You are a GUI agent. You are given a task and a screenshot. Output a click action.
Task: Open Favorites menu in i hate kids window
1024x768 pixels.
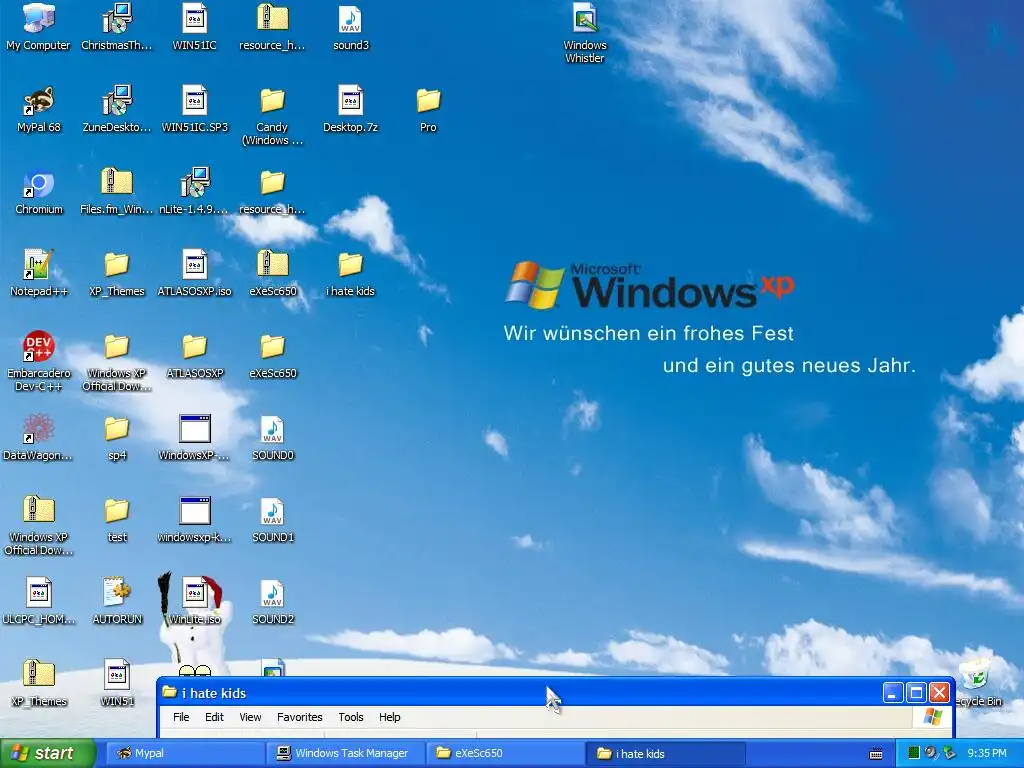300,717
